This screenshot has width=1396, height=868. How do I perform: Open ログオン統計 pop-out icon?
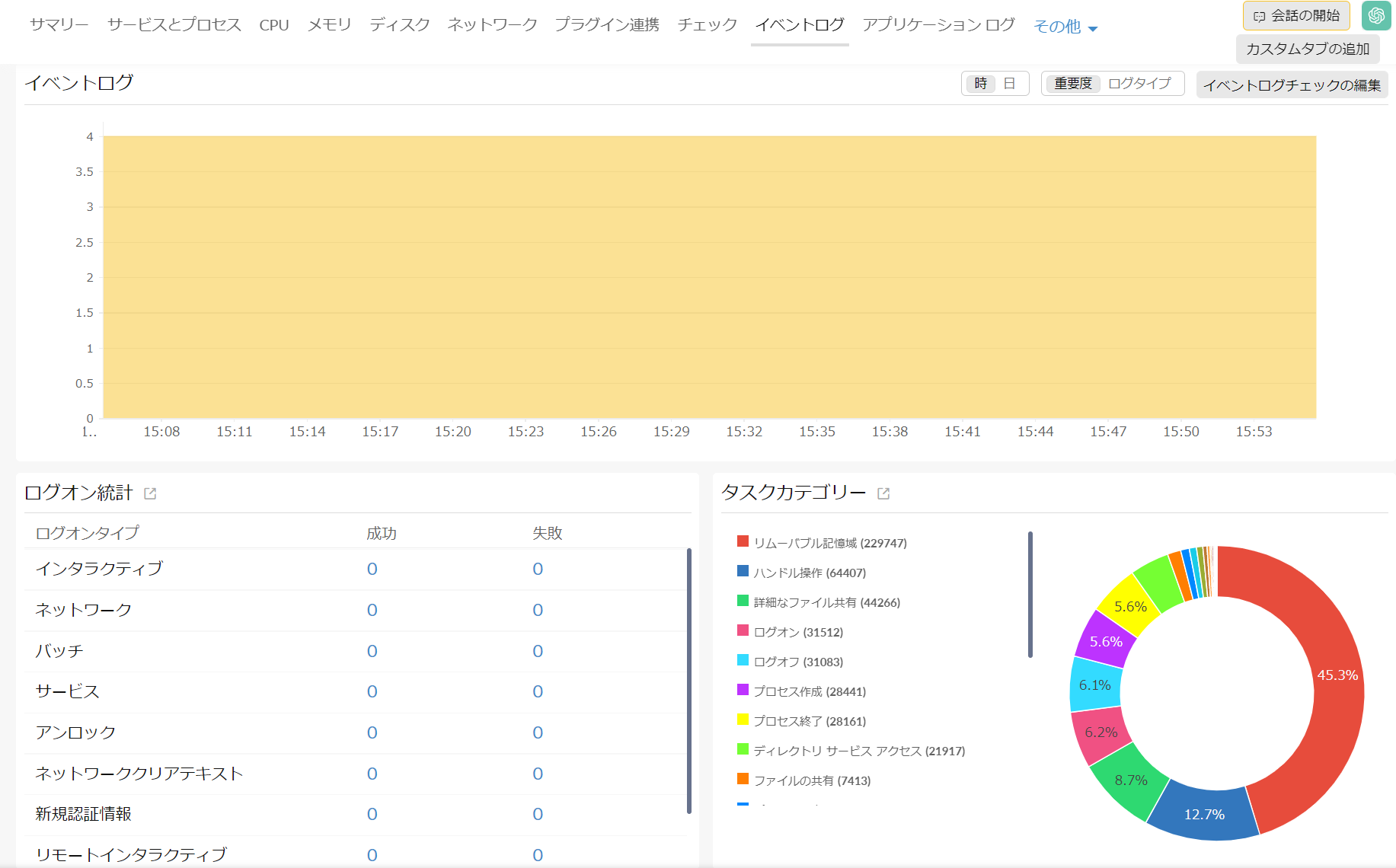point(150,493)
